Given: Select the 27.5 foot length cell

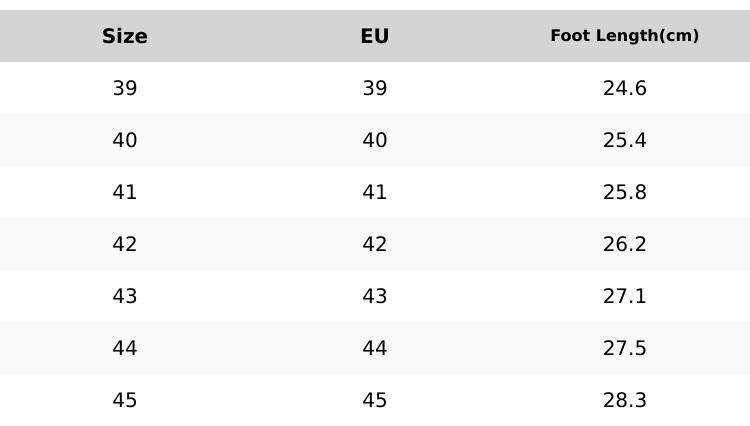Looking at the screenshot, I should [625, 348].
